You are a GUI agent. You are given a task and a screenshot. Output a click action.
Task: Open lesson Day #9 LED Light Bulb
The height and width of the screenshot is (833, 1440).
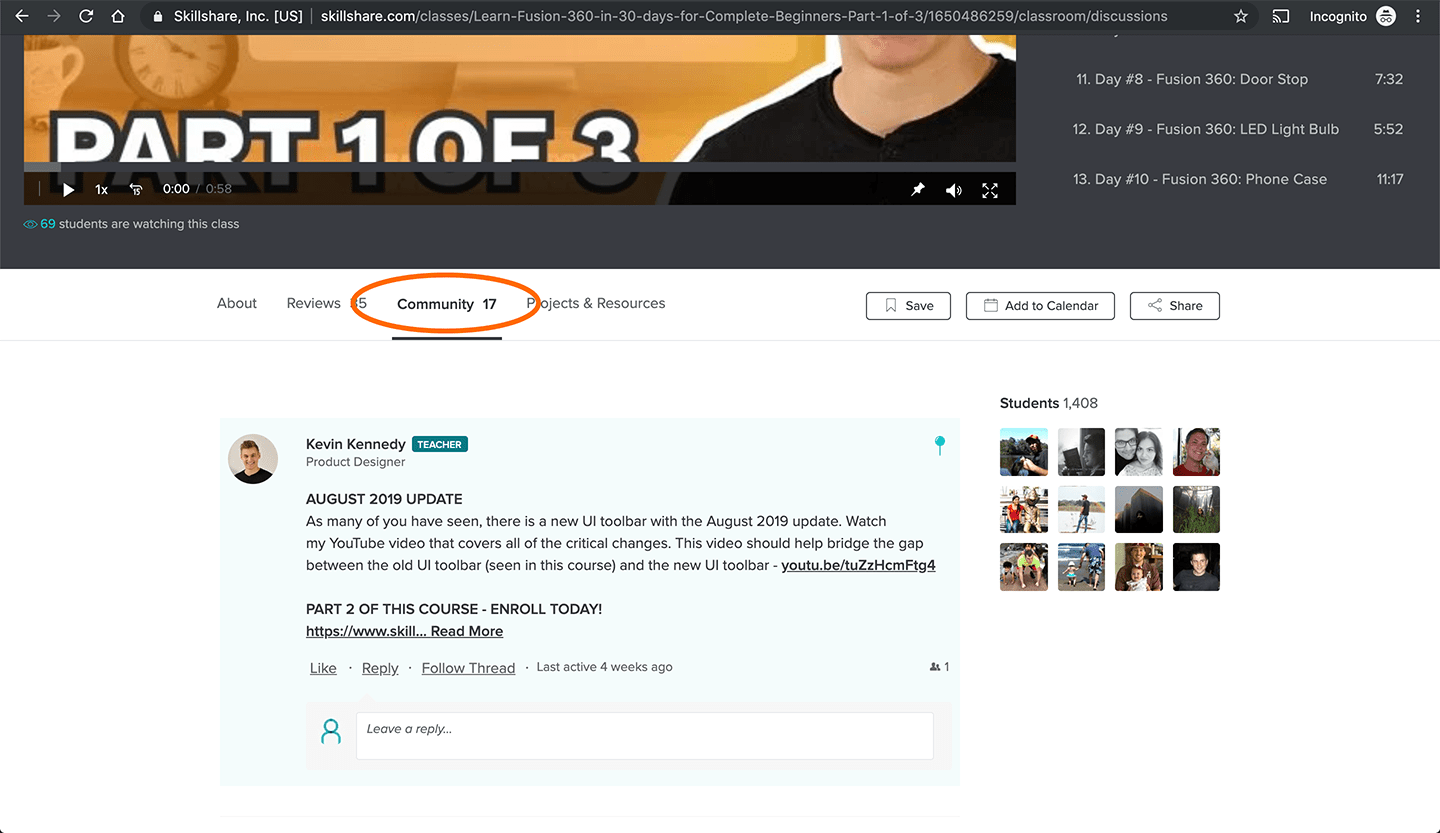click(1238, 129)
